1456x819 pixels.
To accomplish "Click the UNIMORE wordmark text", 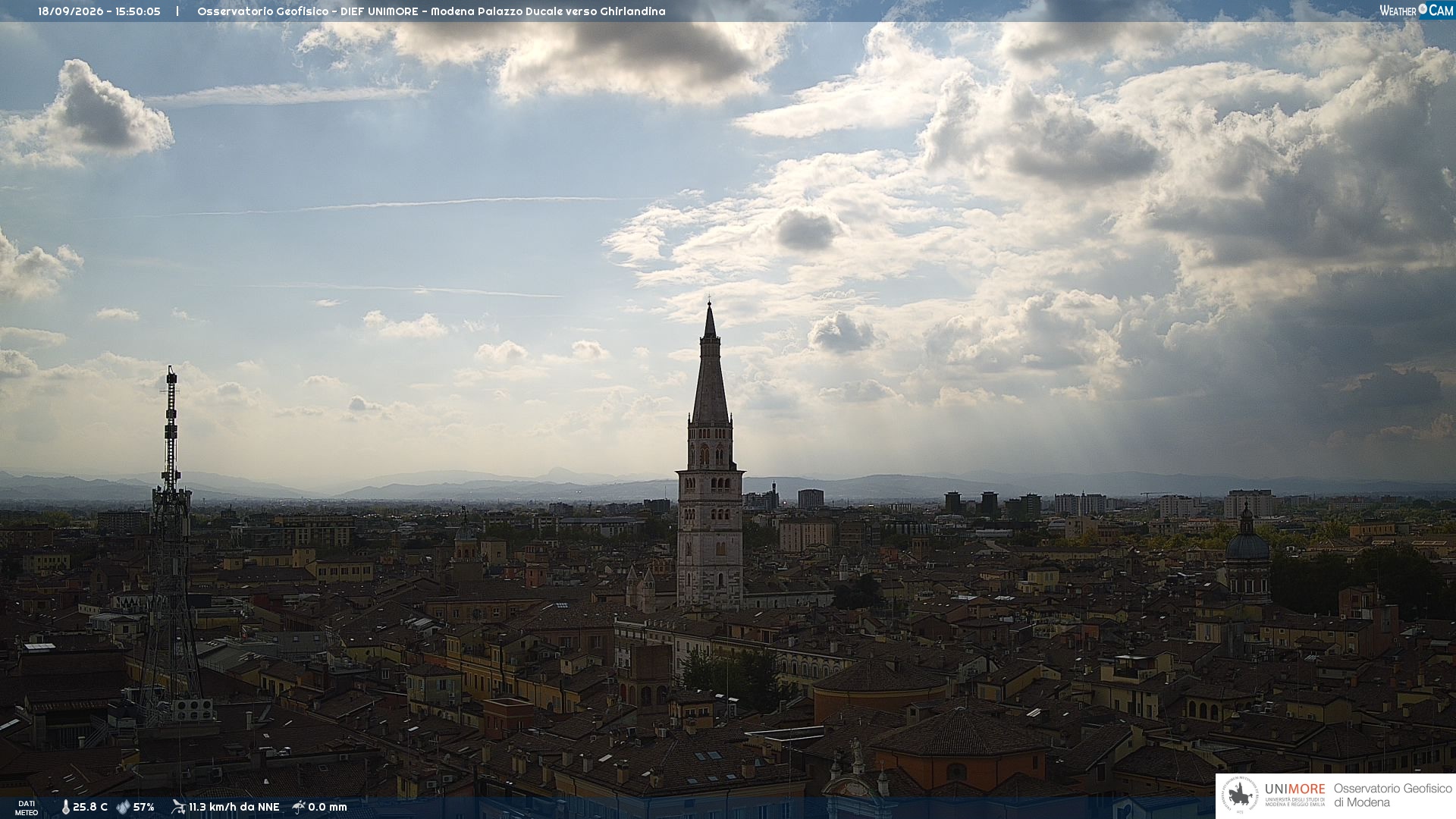I will (x=1295, y=789).
